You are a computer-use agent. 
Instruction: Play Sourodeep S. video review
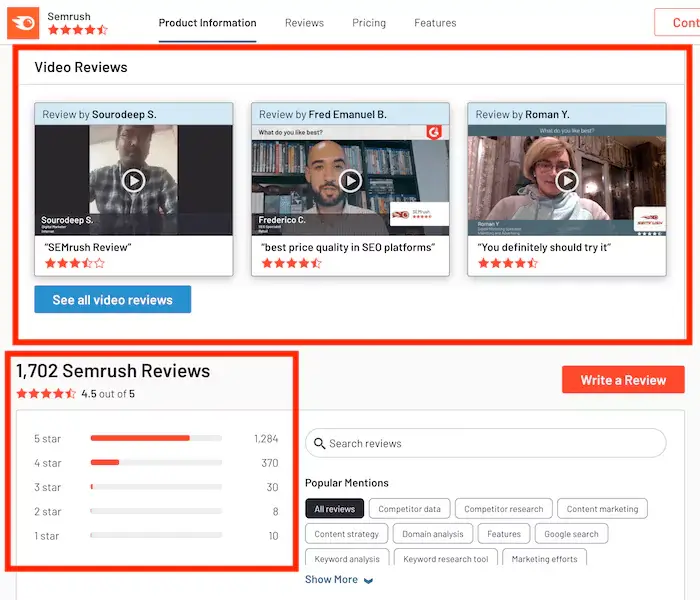click(133, 181)
